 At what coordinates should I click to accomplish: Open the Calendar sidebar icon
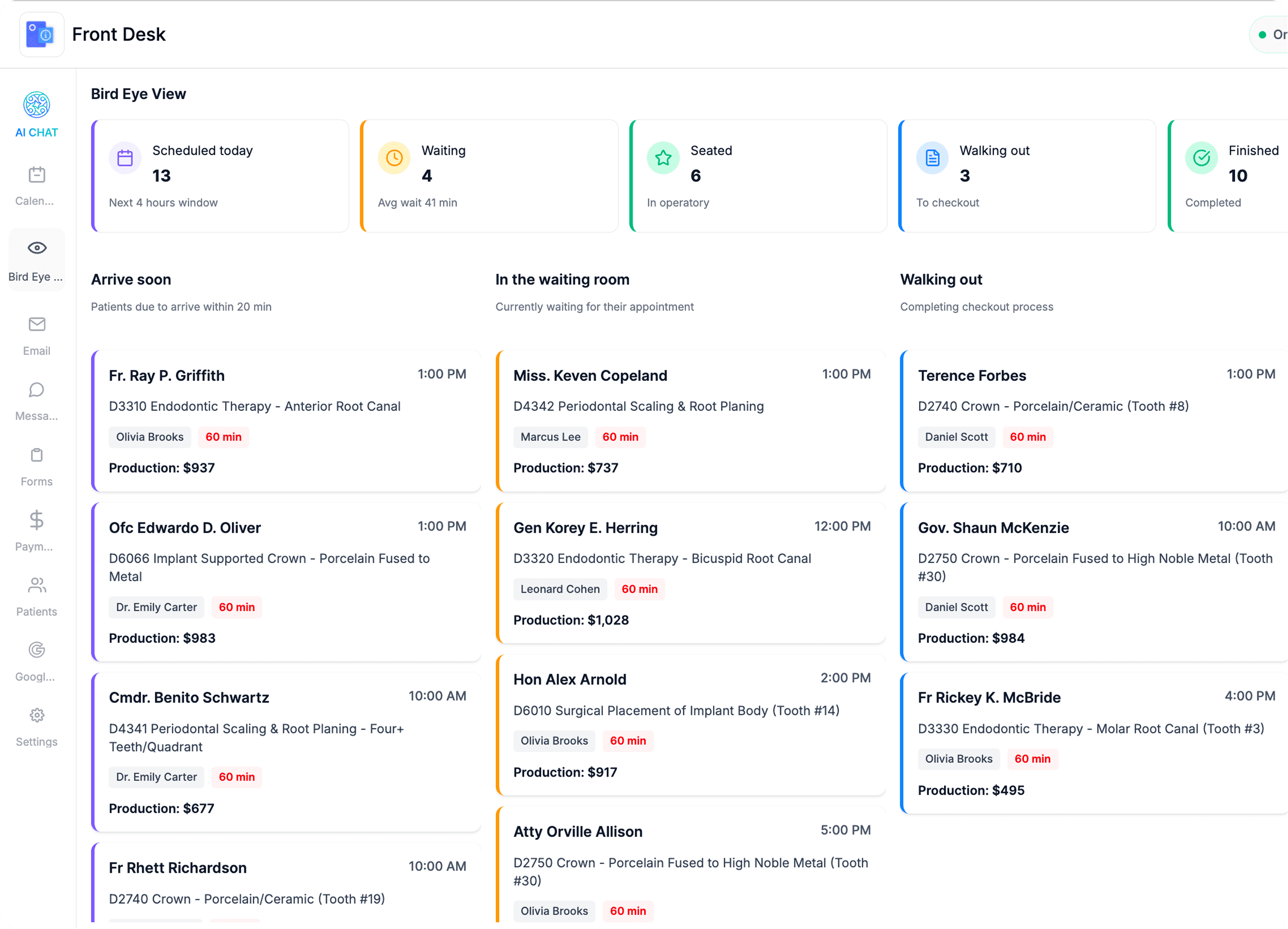(36, 175)
